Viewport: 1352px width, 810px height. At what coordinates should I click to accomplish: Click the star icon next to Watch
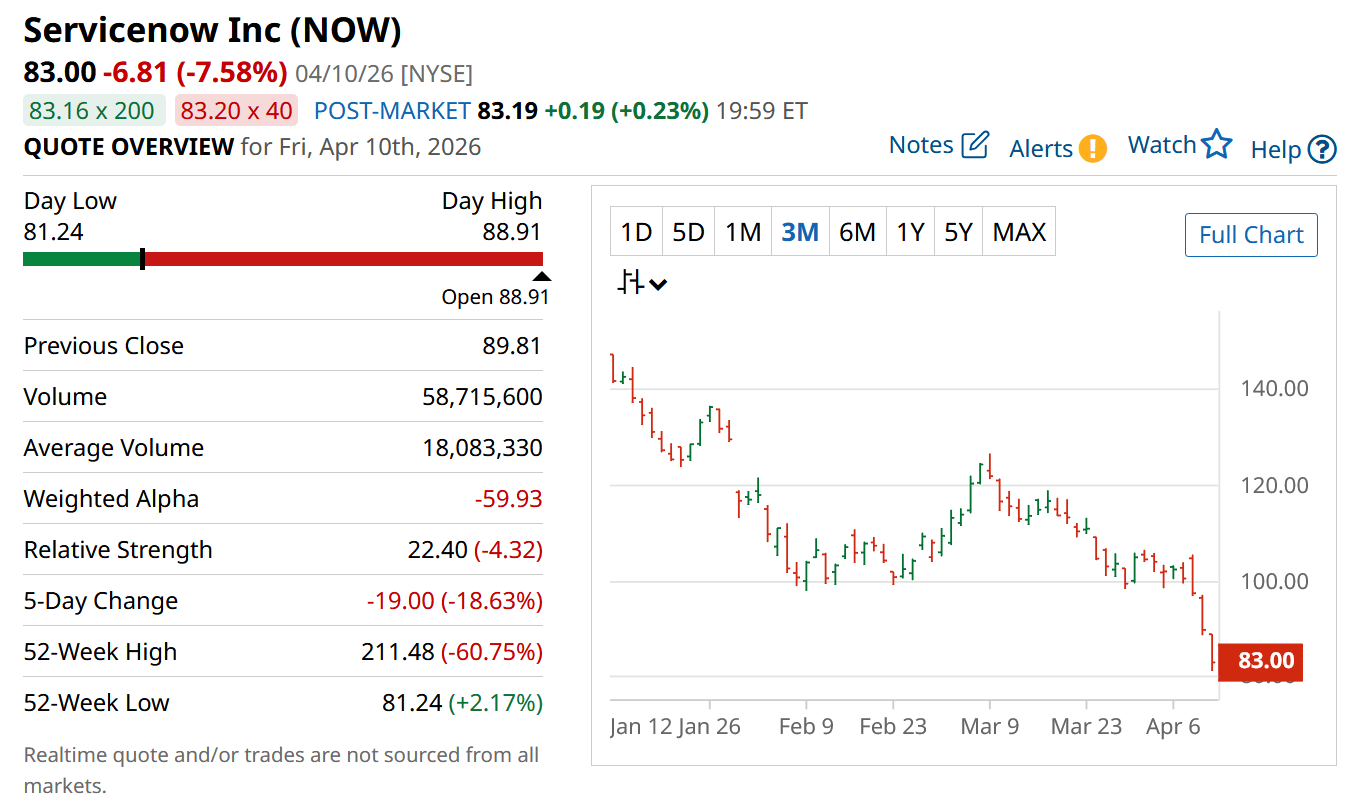(1217, 144)
